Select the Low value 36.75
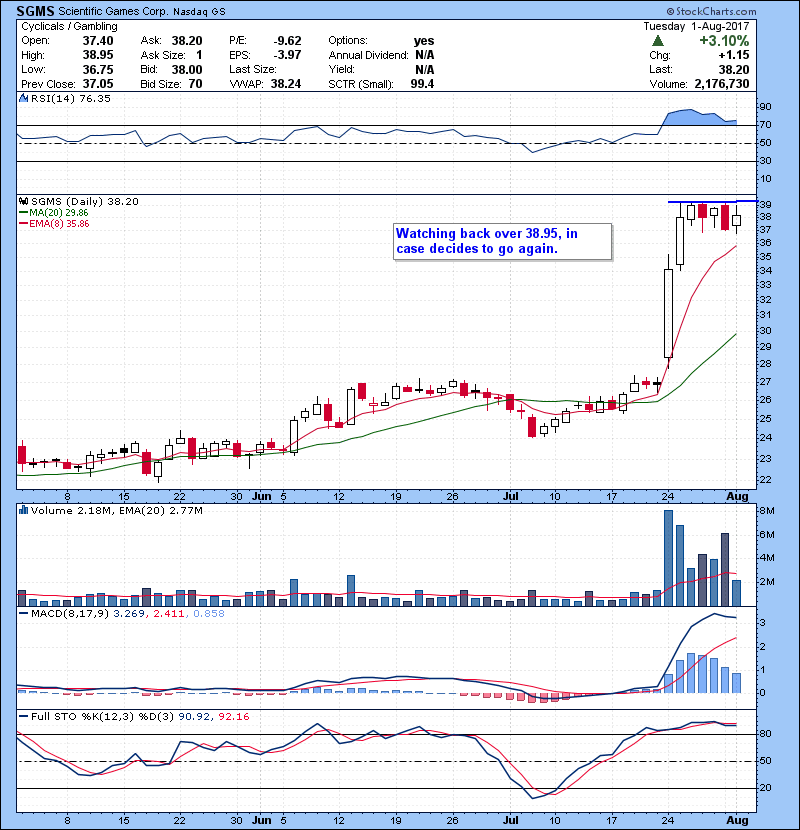The image size is (800, 830). (x=98, y=69)
